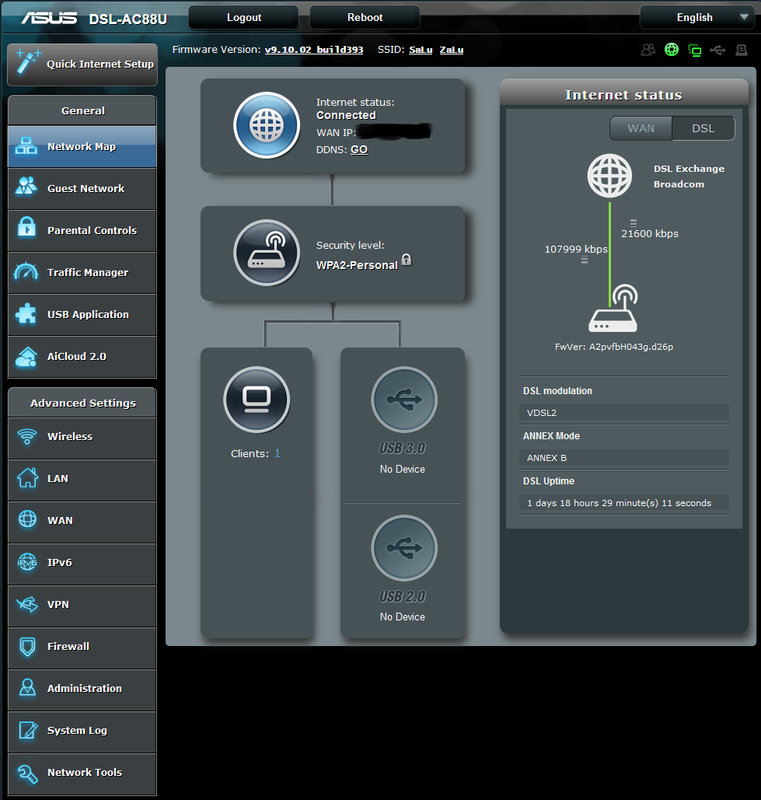Open the English language dropdown
Screen dimensions: 761x800
(697, 17)
